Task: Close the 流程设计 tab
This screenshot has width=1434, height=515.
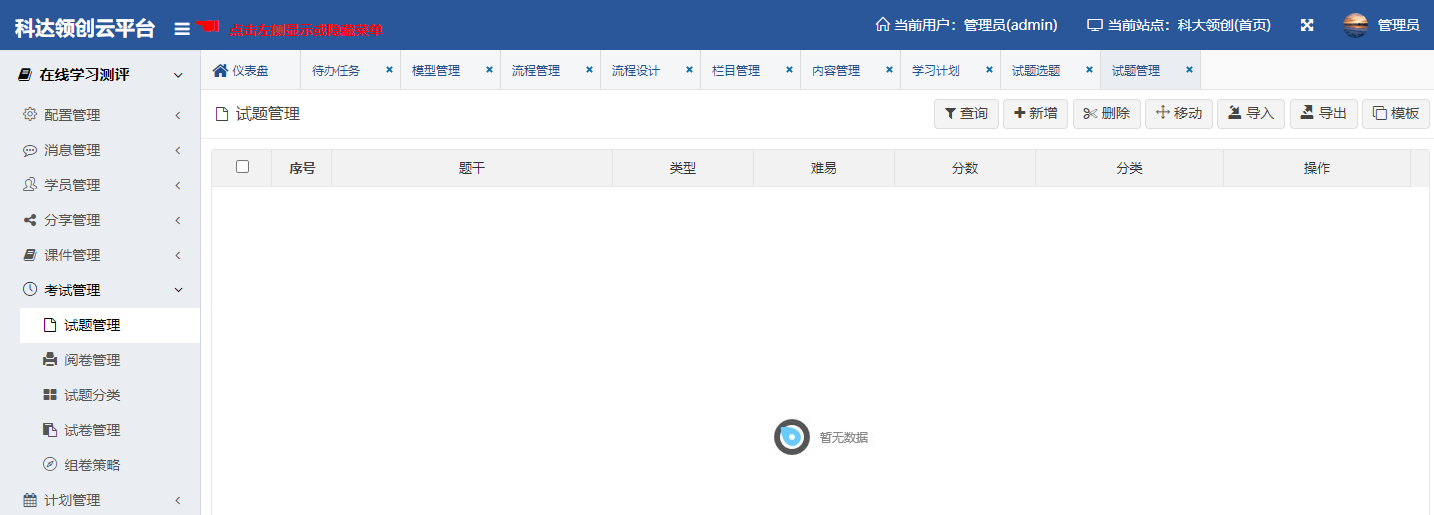Action: pos(689,70)
